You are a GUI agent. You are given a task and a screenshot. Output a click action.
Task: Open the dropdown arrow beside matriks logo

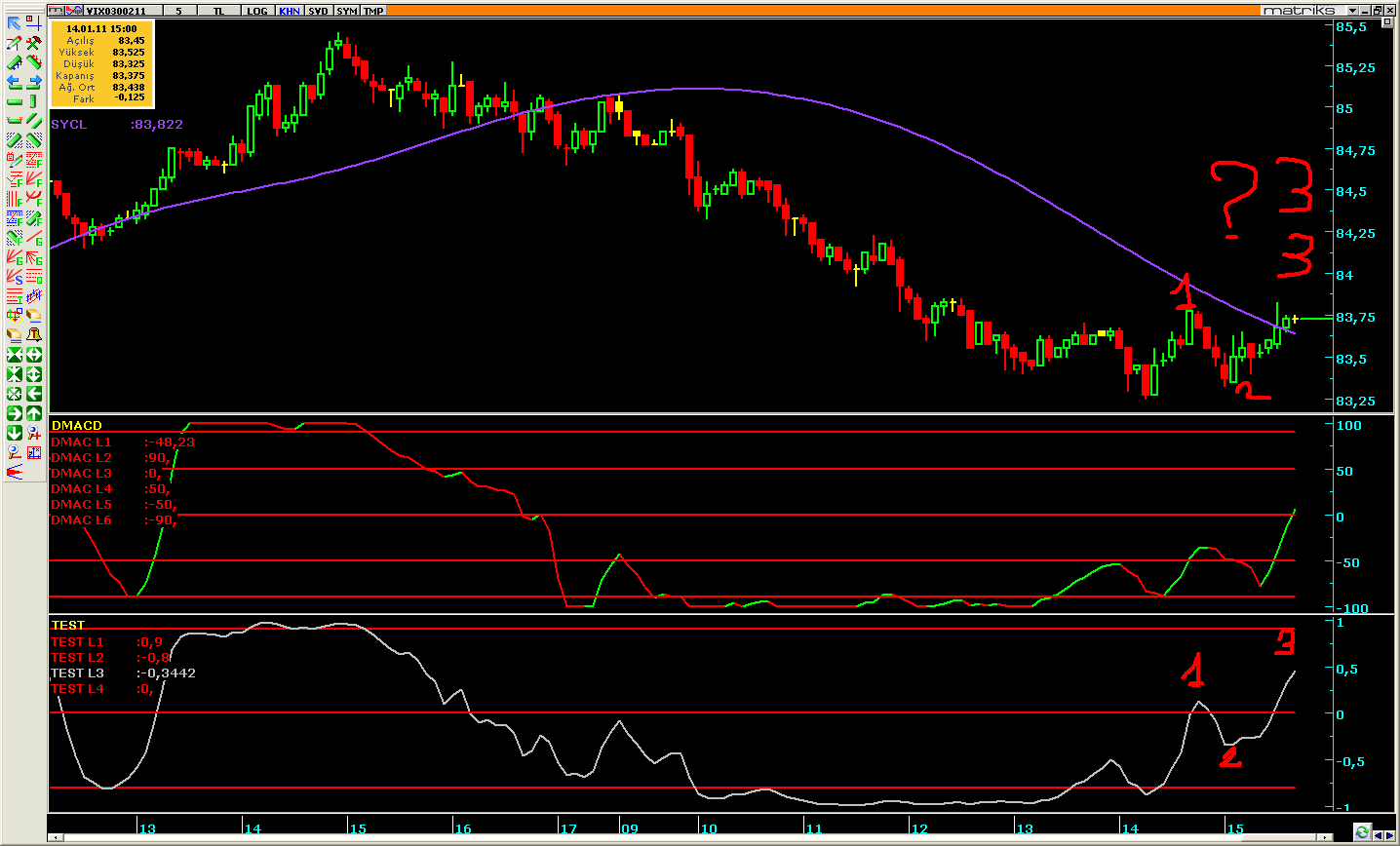coord(1352,11)
